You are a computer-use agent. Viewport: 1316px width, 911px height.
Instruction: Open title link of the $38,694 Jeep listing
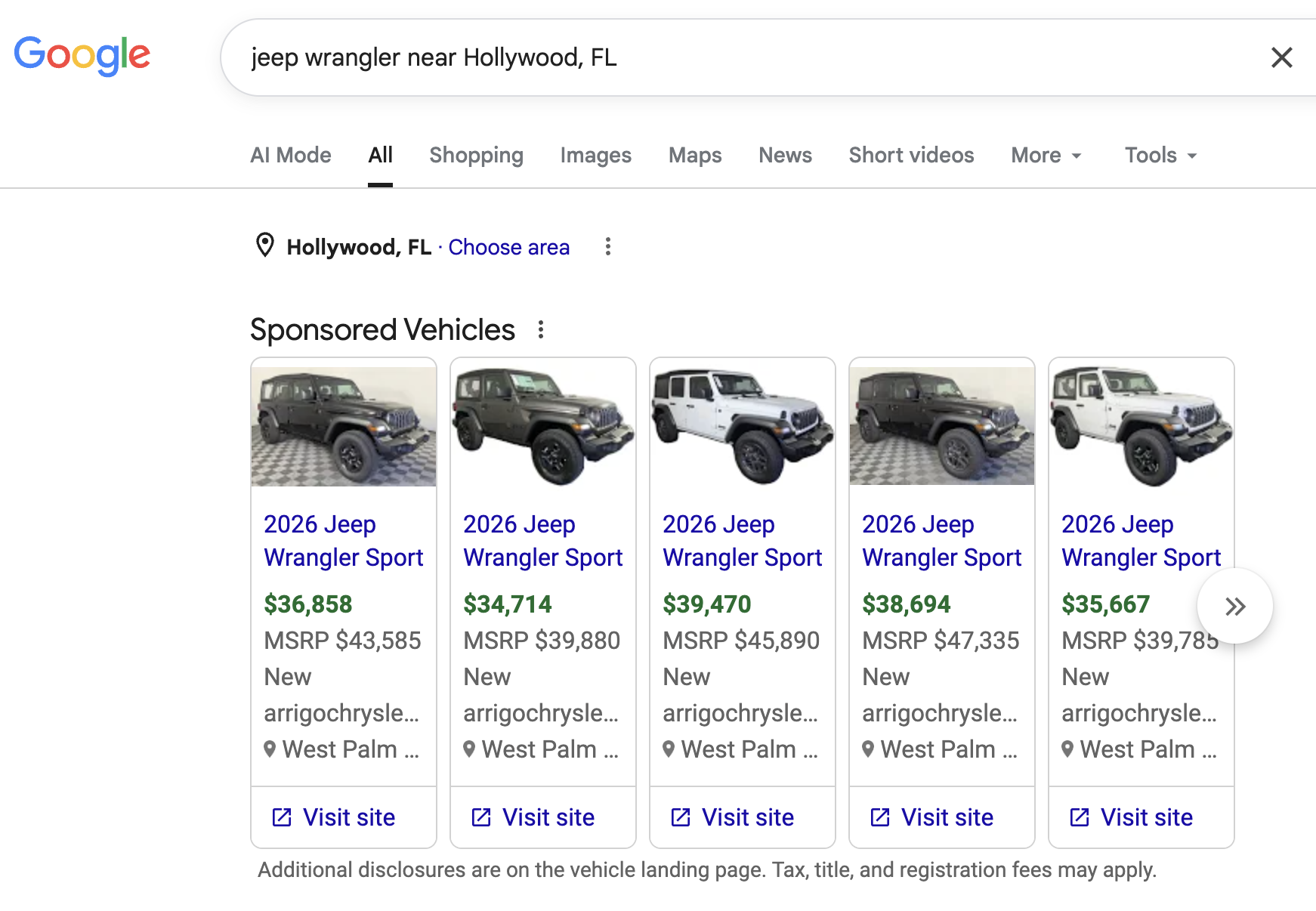[x=942, y=541]
